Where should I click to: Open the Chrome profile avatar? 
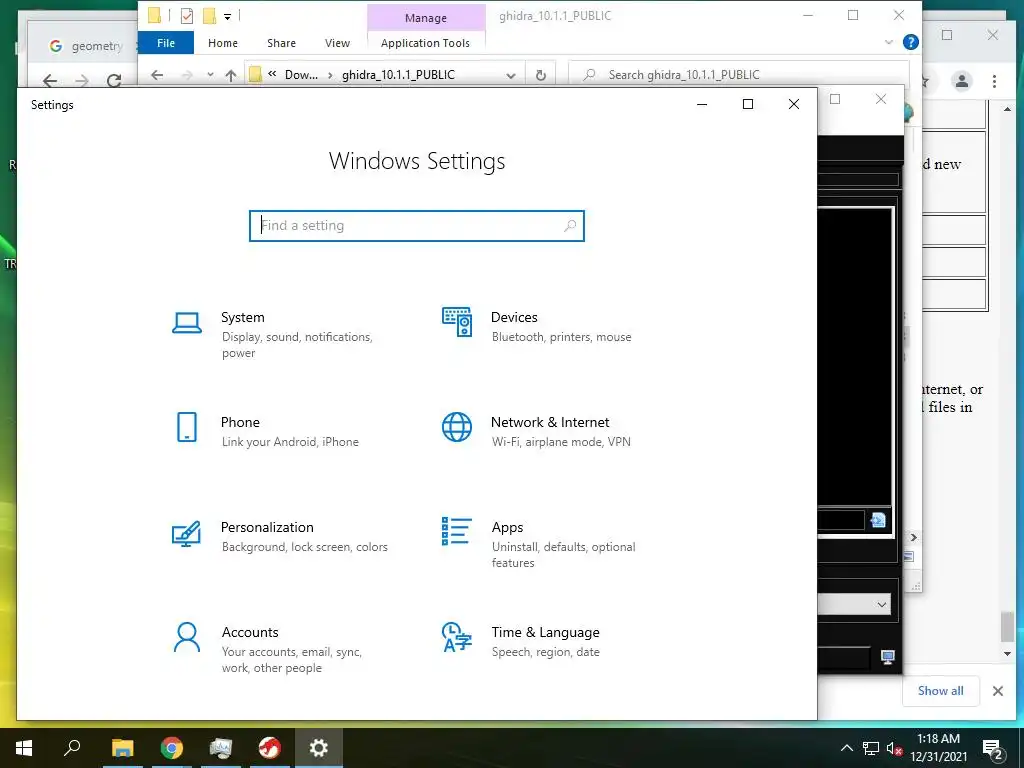961,81
